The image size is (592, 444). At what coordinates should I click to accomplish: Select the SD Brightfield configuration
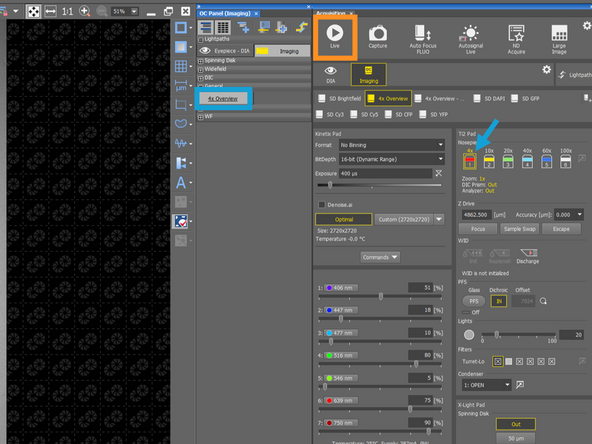pos(339,99)
